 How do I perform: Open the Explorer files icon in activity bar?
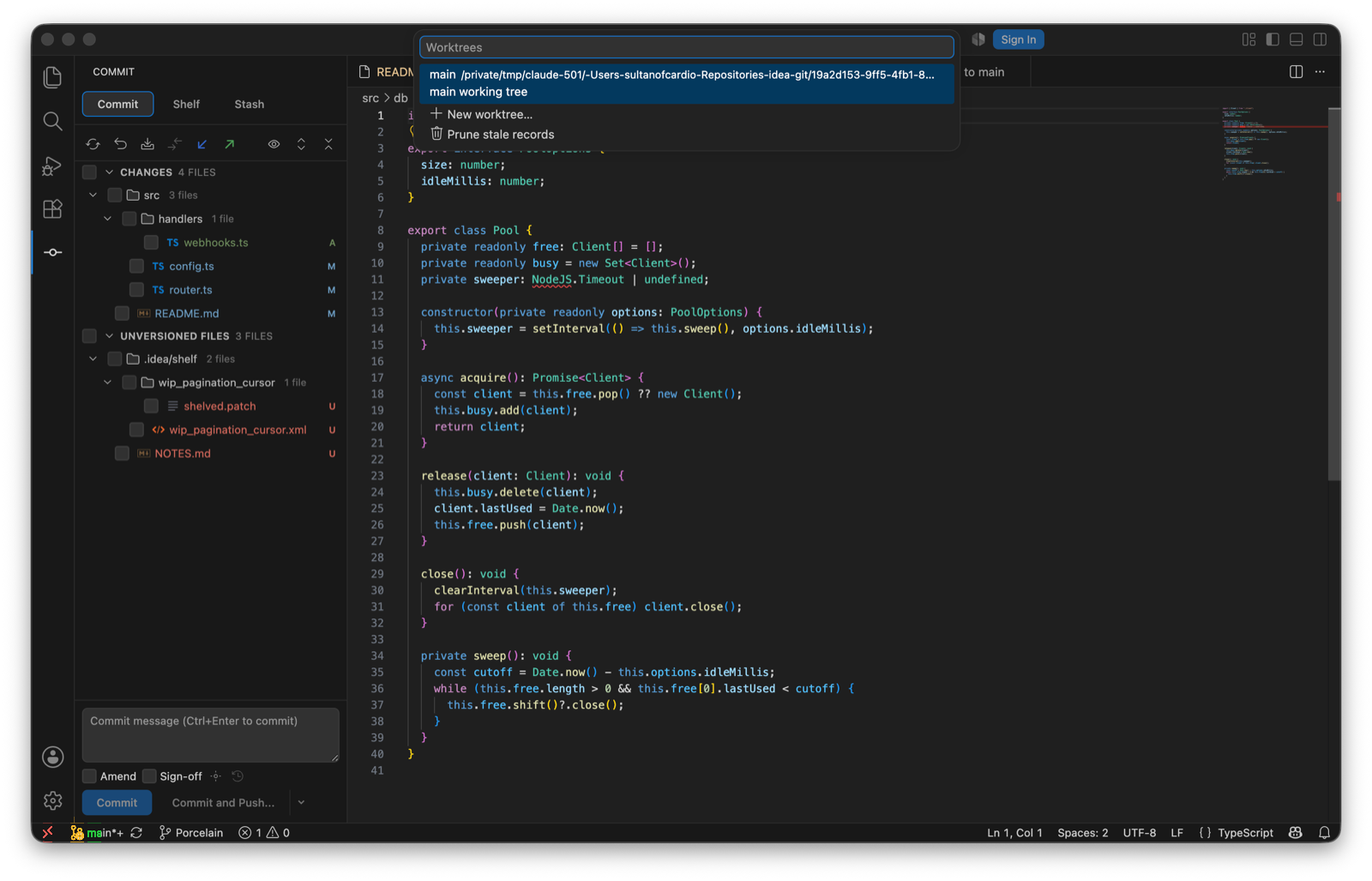[52, 77]
